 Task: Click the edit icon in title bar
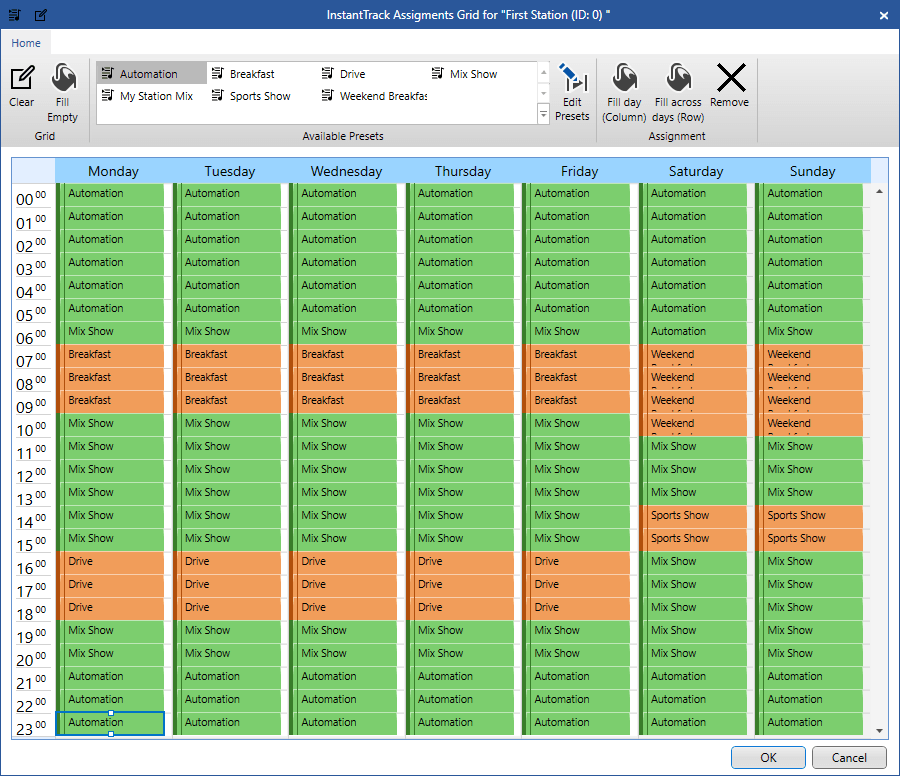click(40, 15)
